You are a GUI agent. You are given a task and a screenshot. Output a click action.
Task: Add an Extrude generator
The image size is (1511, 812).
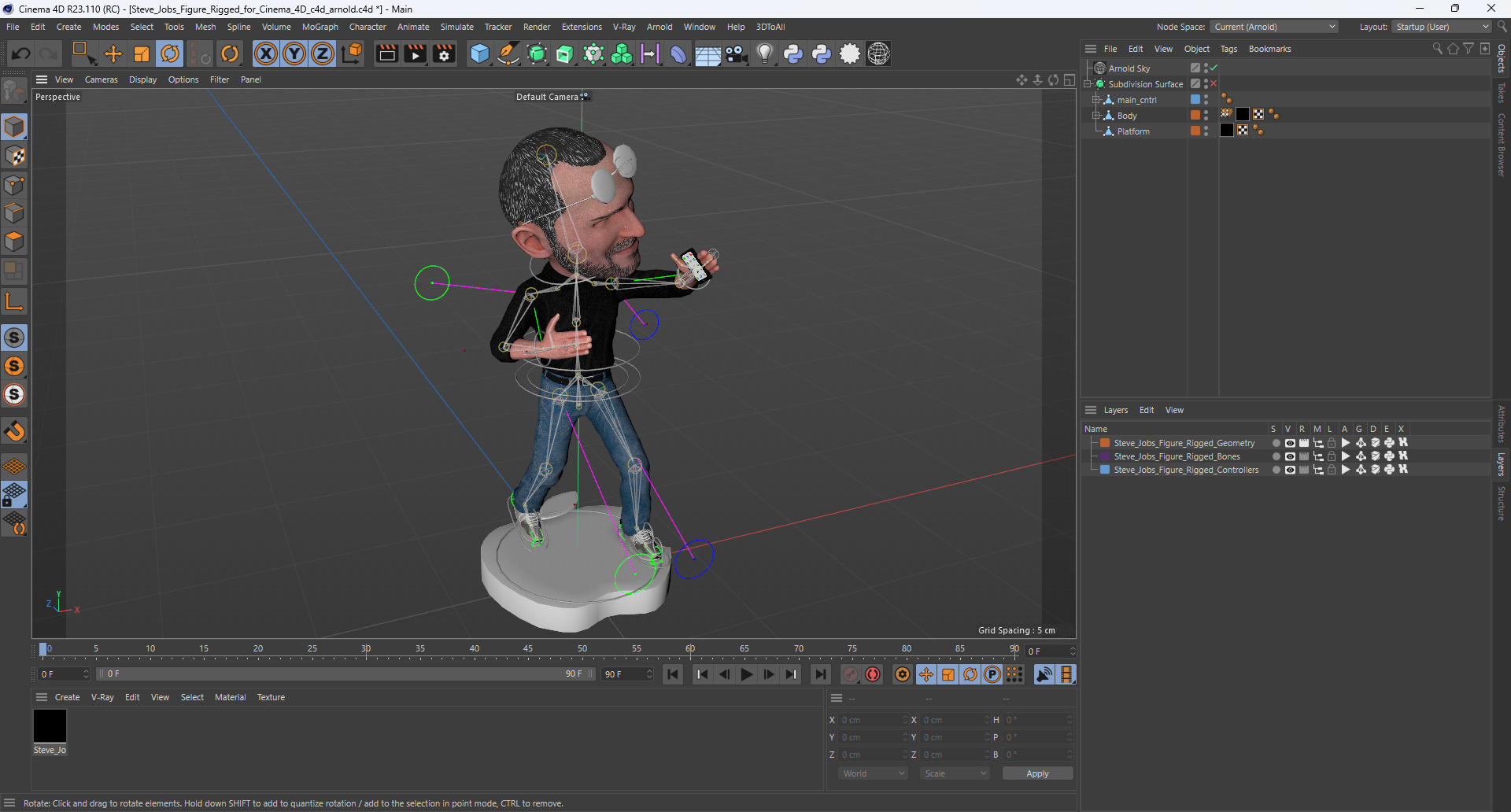click(565, 54)
